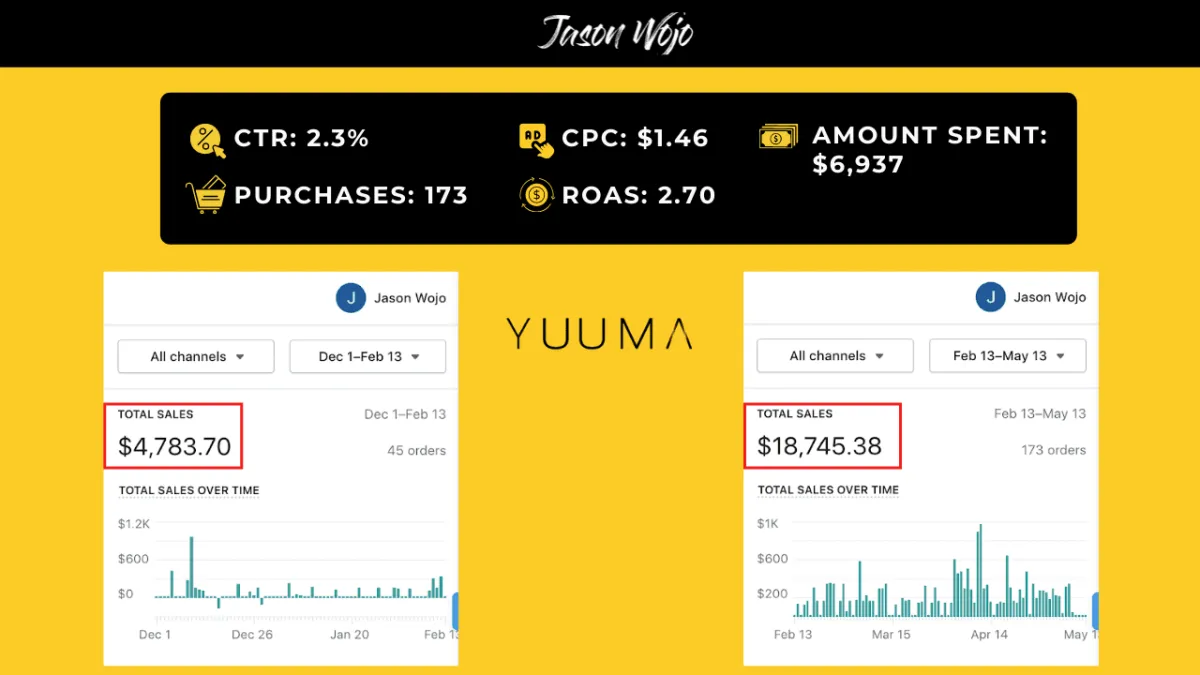Click left panel Jason Wojo avatar
Screen dimensions: 1200x675
(351, 298)
